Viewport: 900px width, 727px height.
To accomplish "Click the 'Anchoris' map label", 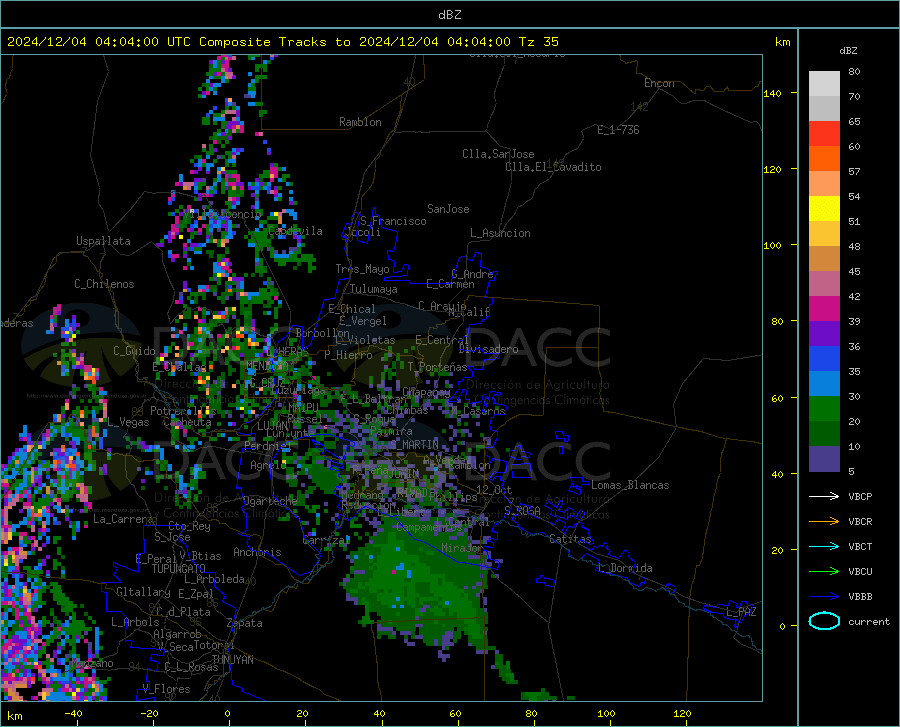I will [257, 552].
